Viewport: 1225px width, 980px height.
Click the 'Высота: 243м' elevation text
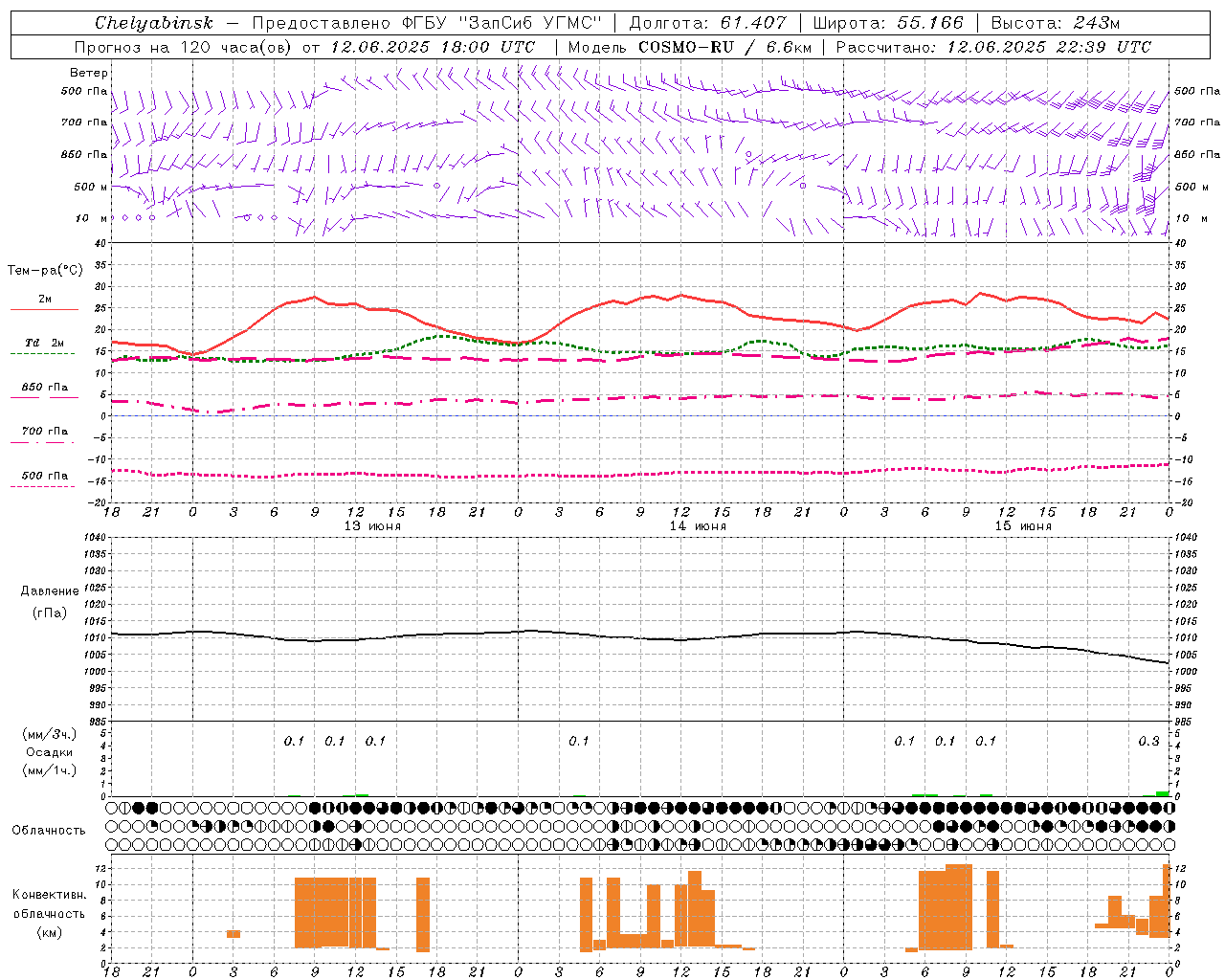click(1055, 23)
